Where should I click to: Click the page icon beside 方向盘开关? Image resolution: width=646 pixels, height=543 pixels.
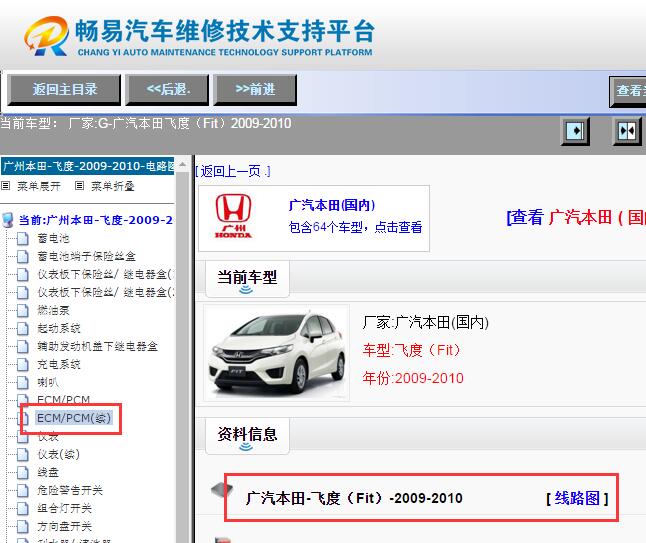pyautogui.click(x=23, y=527)
